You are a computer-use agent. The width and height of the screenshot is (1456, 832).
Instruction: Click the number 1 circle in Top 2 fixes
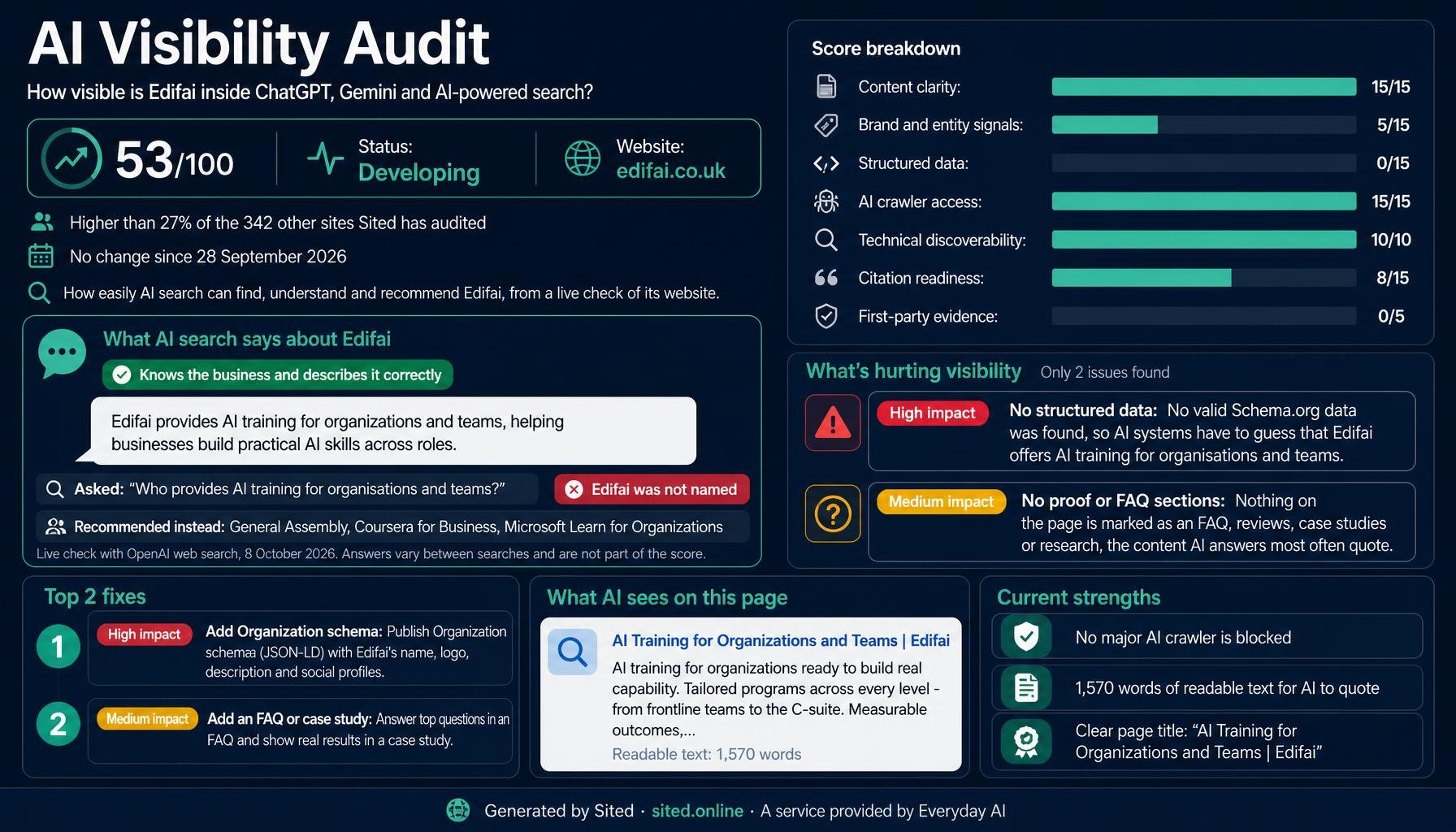[58, 647]
